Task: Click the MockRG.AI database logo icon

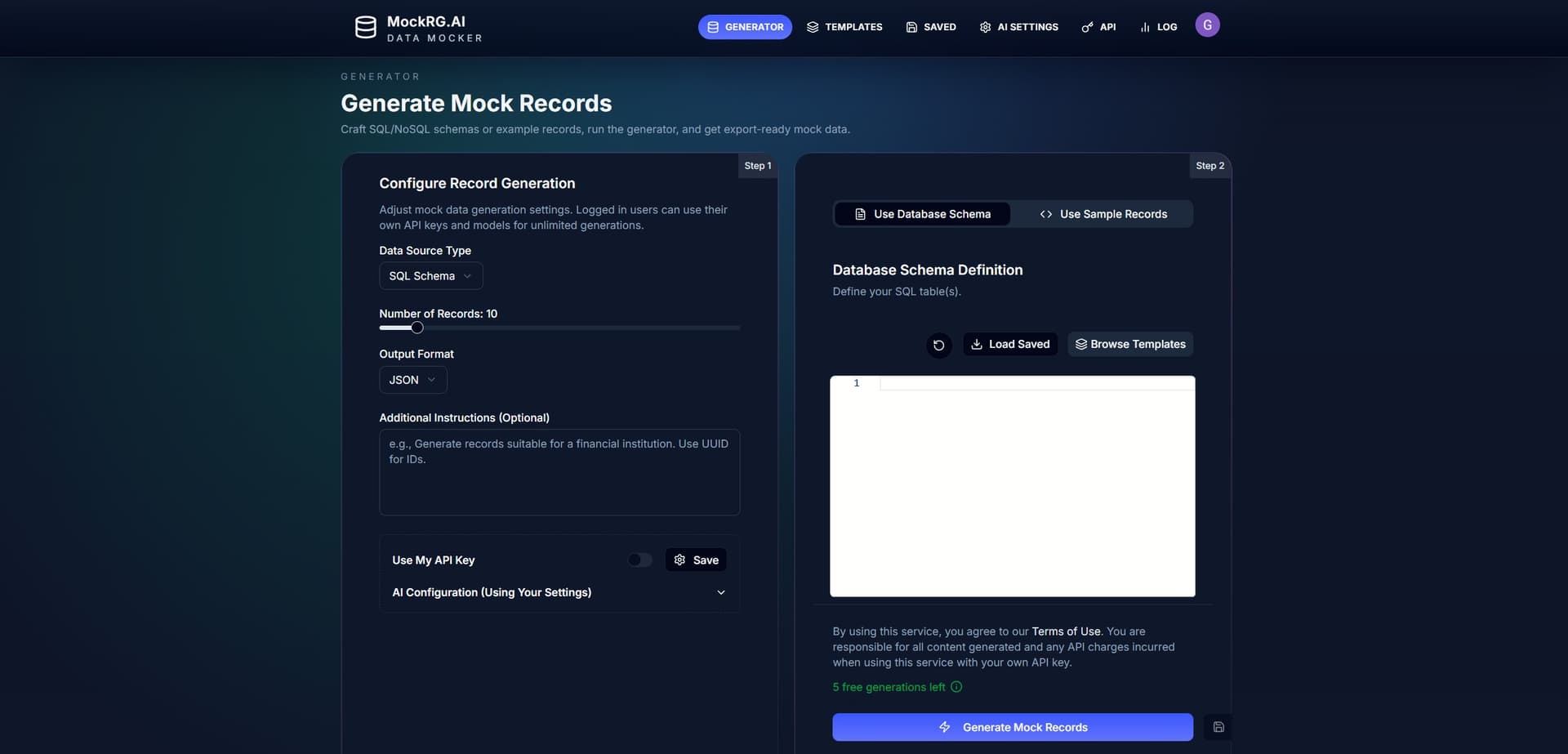Action: [x=366, y=27]
